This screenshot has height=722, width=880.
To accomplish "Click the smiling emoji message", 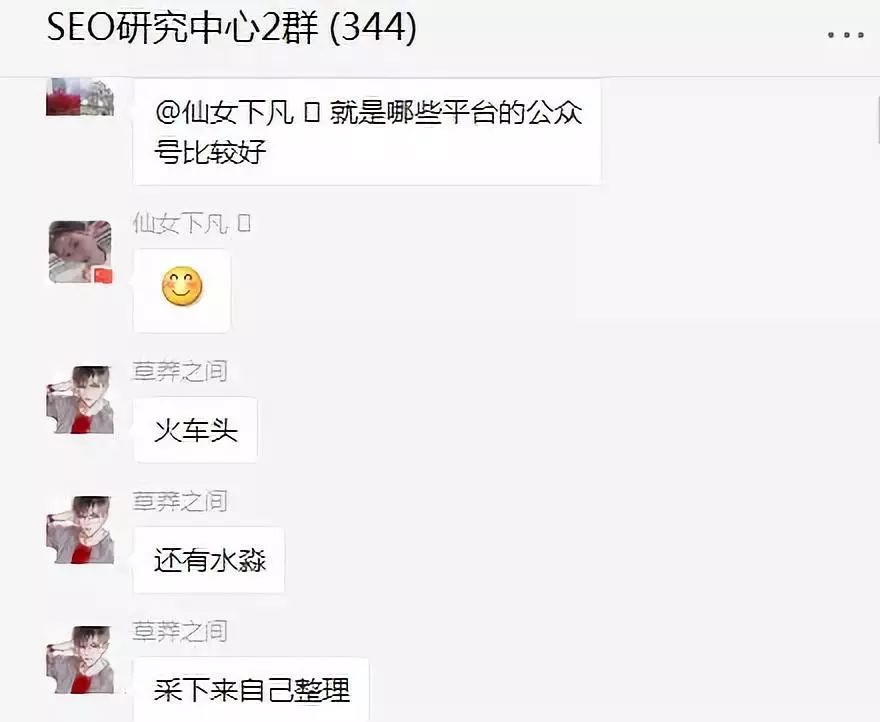I will 182,287.
